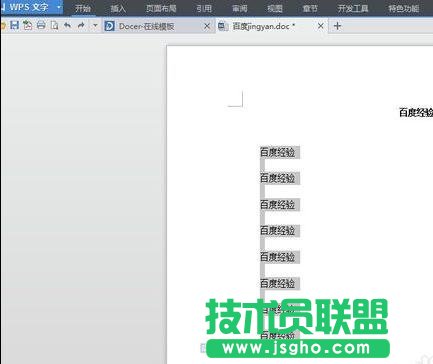This screenshot has height=364, width=433.
Task: Click the Export to PDF icon
Action: click(28, 25)
